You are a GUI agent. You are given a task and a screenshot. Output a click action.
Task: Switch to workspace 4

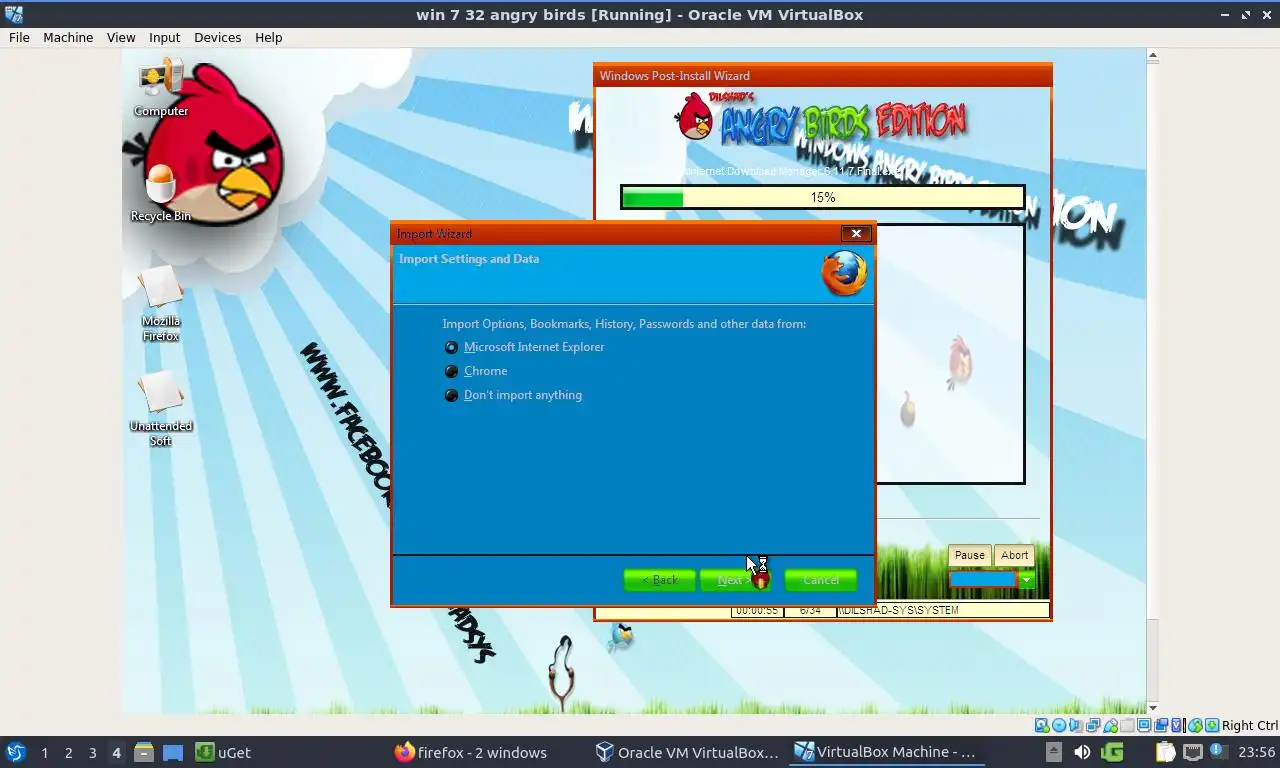(x=116, y=753)
